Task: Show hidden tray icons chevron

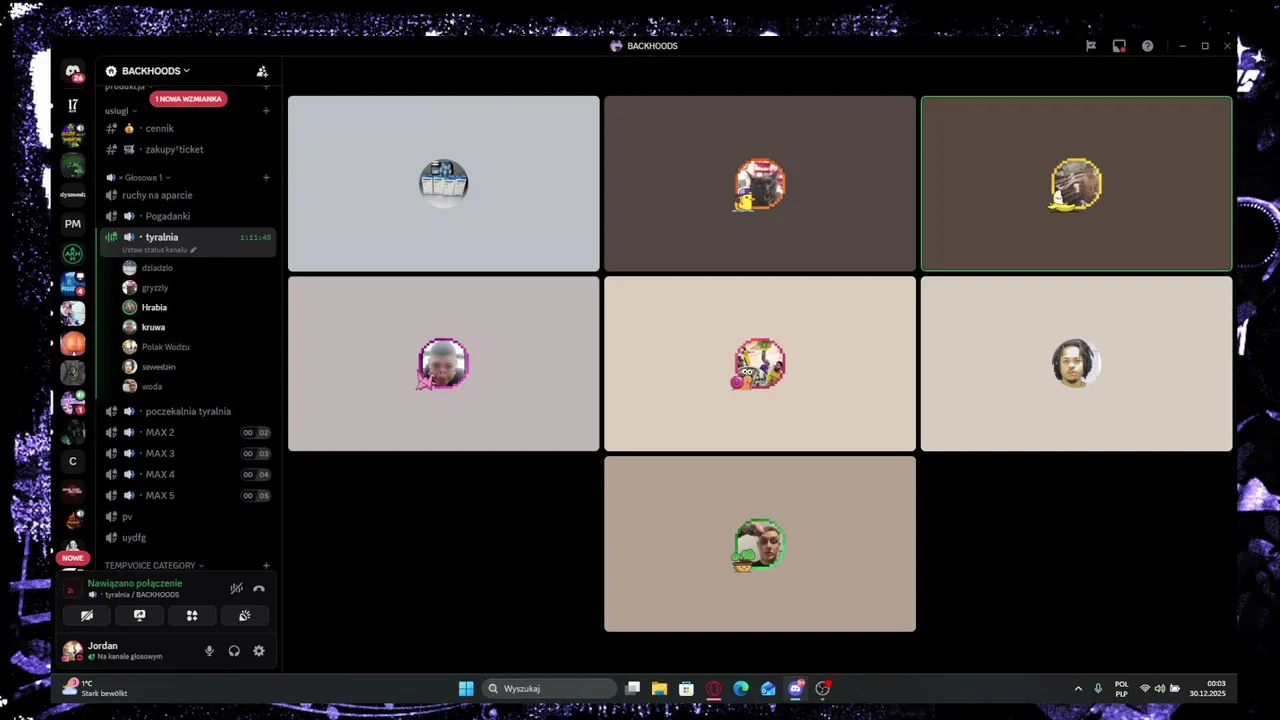Action: click(1078, 688)
